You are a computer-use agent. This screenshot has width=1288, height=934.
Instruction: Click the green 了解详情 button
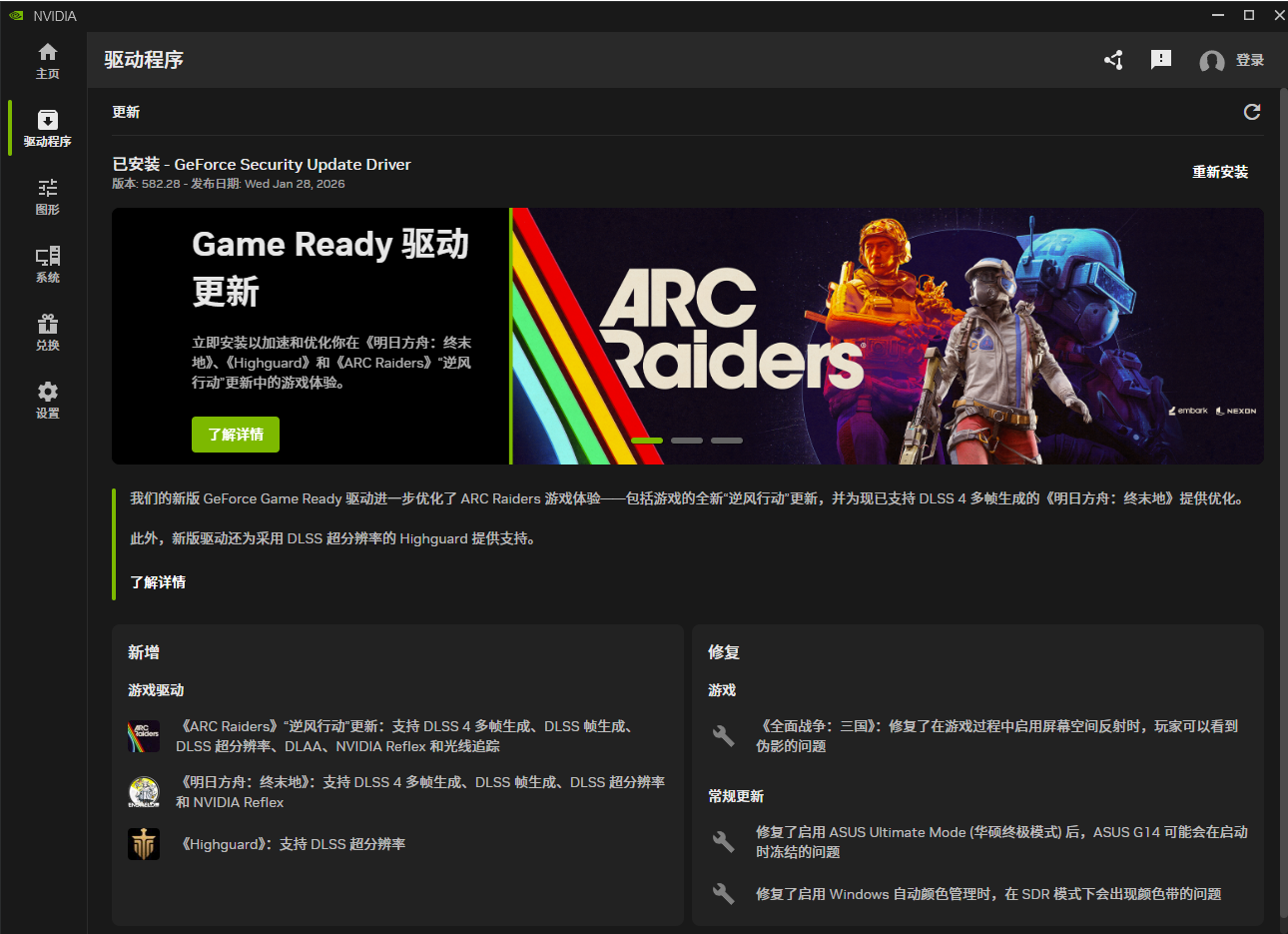point(236,435)
